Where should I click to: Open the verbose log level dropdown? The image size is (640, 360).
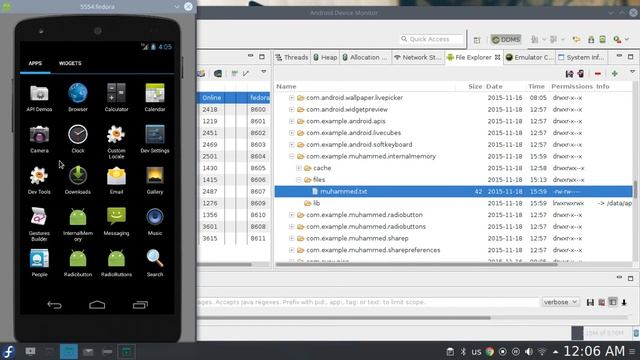coord(560,302)
